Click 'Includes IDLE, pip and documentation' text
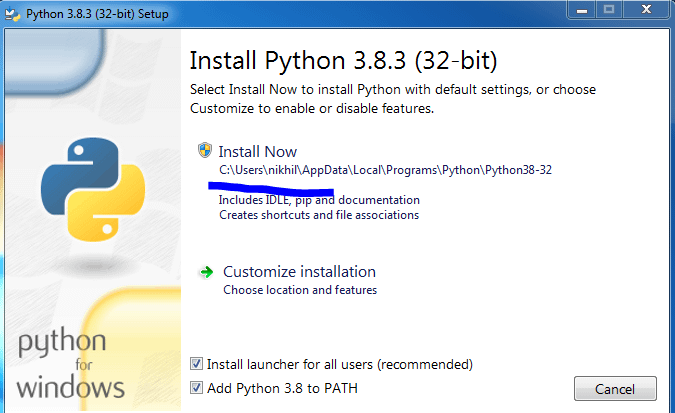 [319, 200]
